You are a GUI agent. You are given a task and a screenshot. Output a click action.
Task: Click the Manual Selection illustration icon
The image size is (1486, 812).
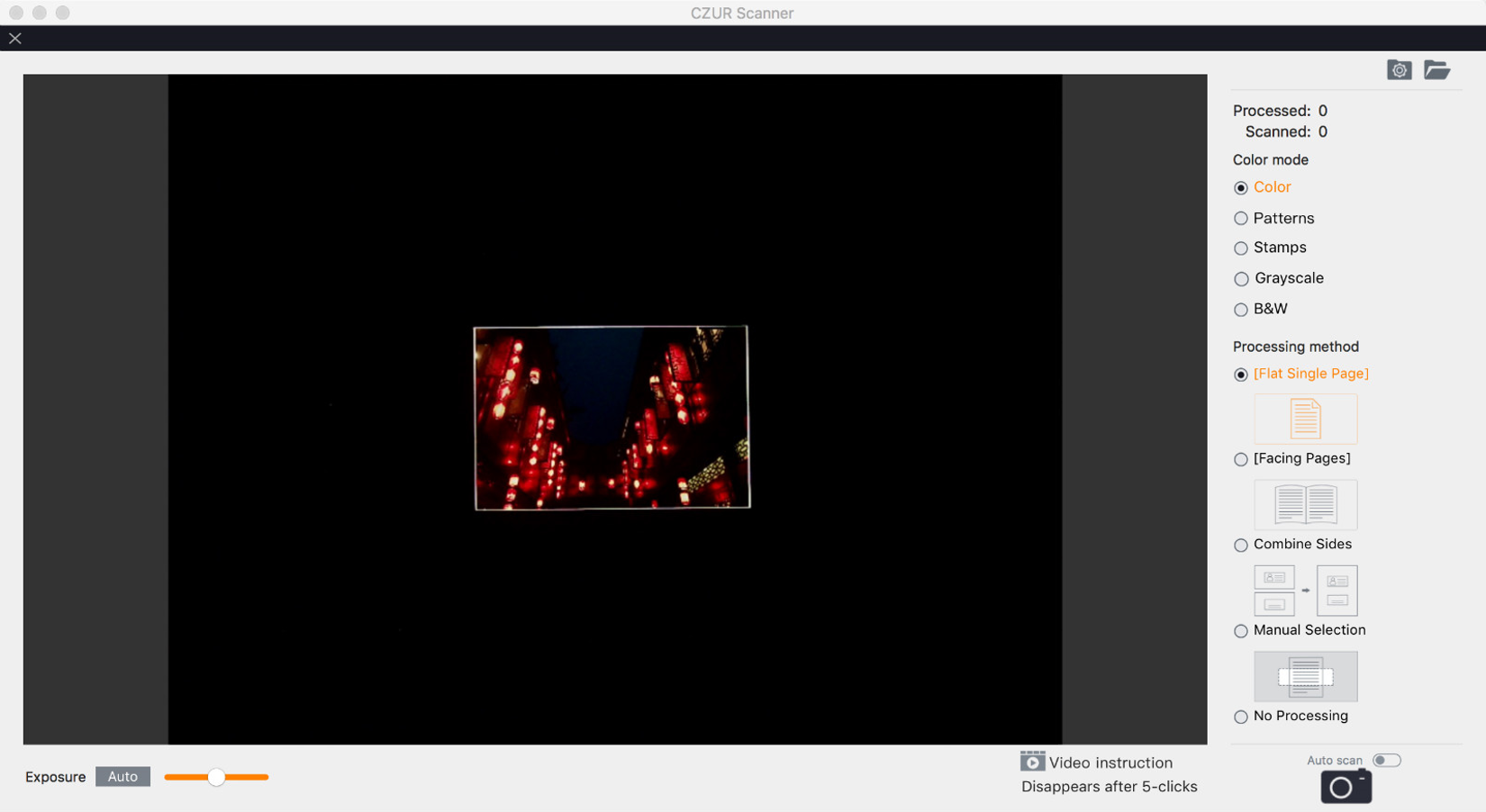tap(1305, 676)
